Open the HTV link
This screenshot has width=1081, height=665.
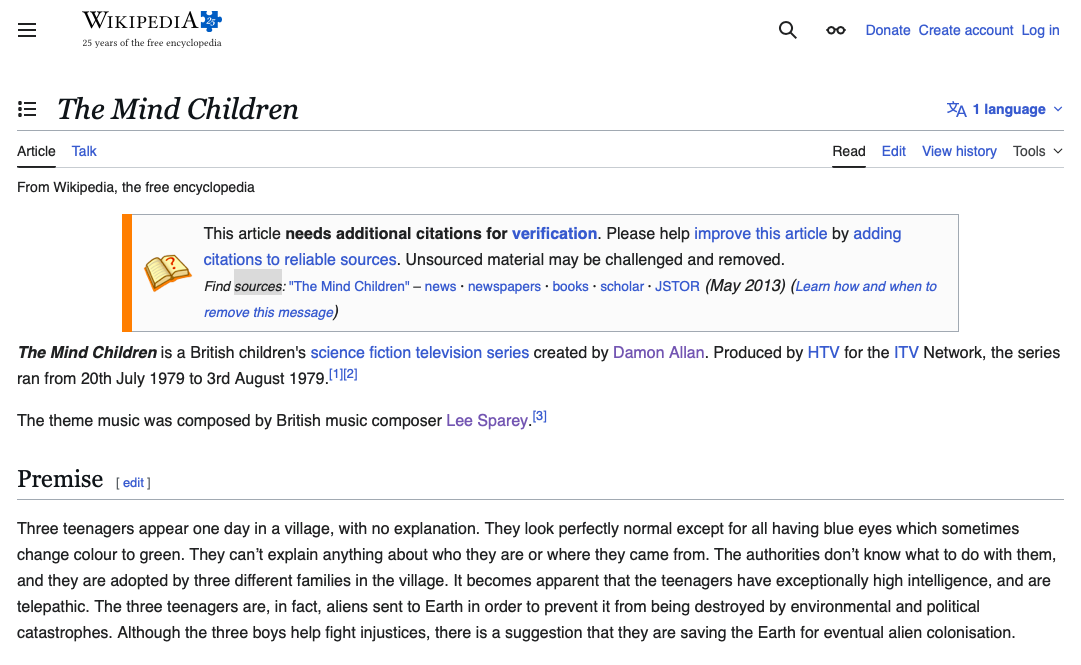823,353
